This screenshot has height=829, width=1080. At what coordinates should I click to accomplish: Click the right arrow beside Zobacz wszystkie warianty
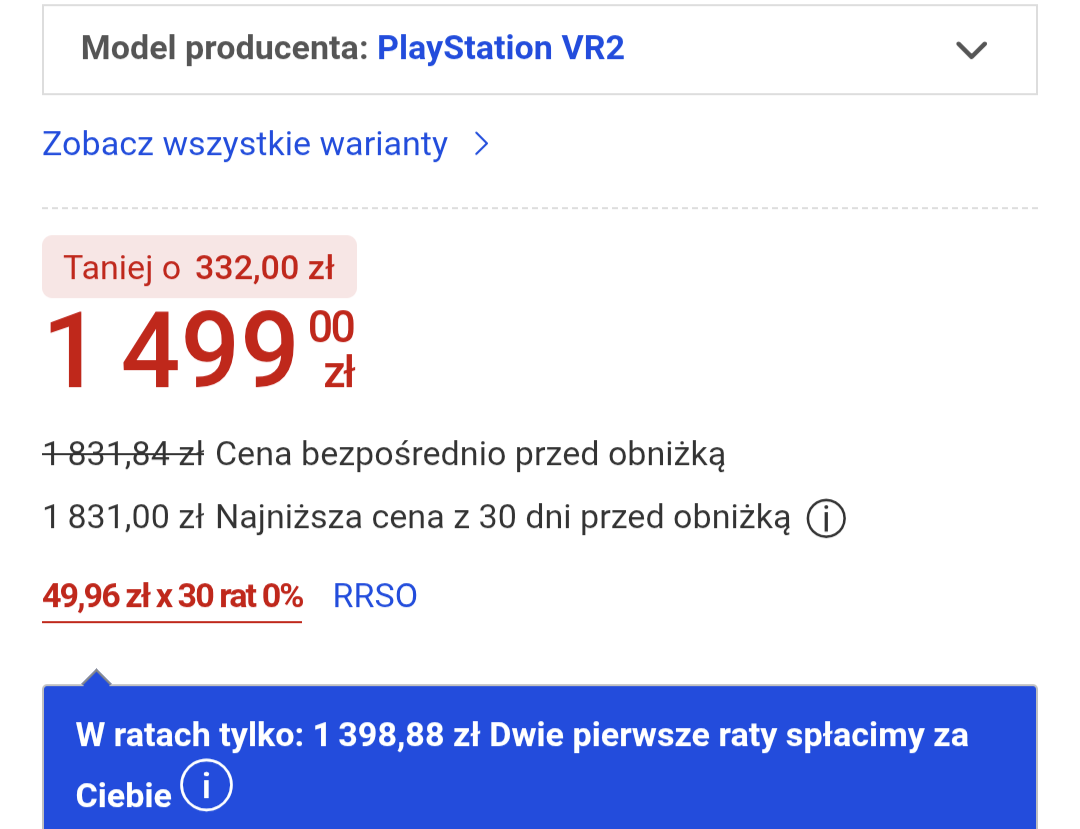coord(482,144)
